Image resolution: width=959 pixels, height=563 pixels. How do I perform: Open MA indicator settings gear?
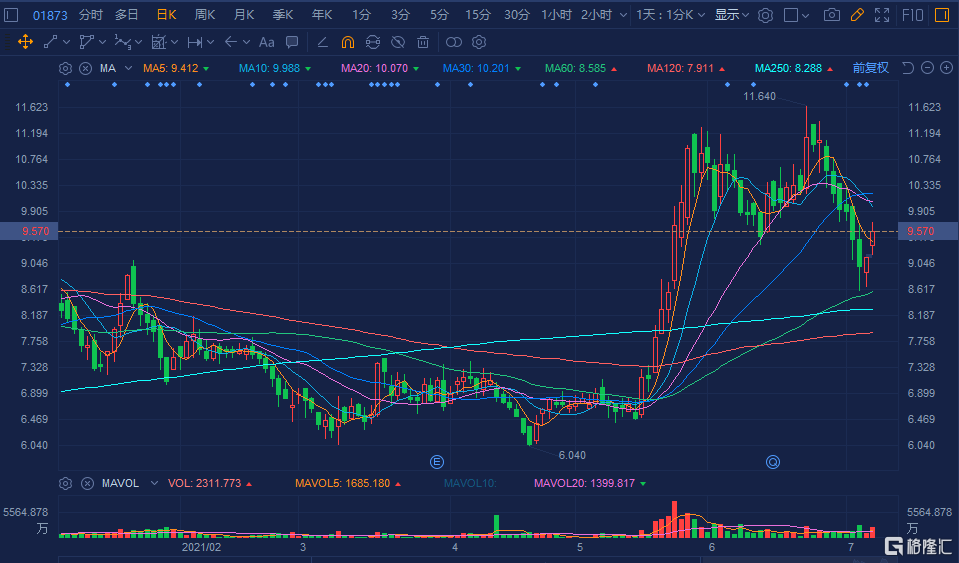[x=65, y=68]
